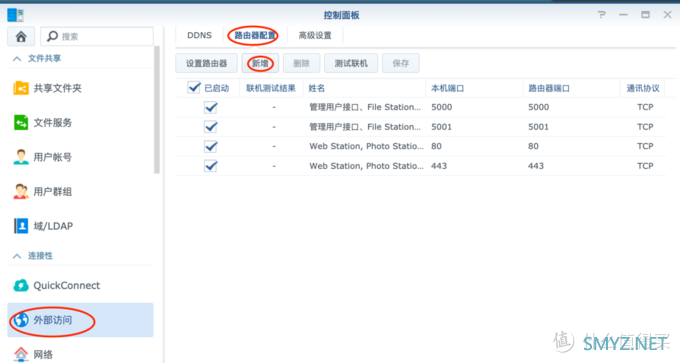
Task: Switch to the 高级设置 tab
Action: click(315, 36)
